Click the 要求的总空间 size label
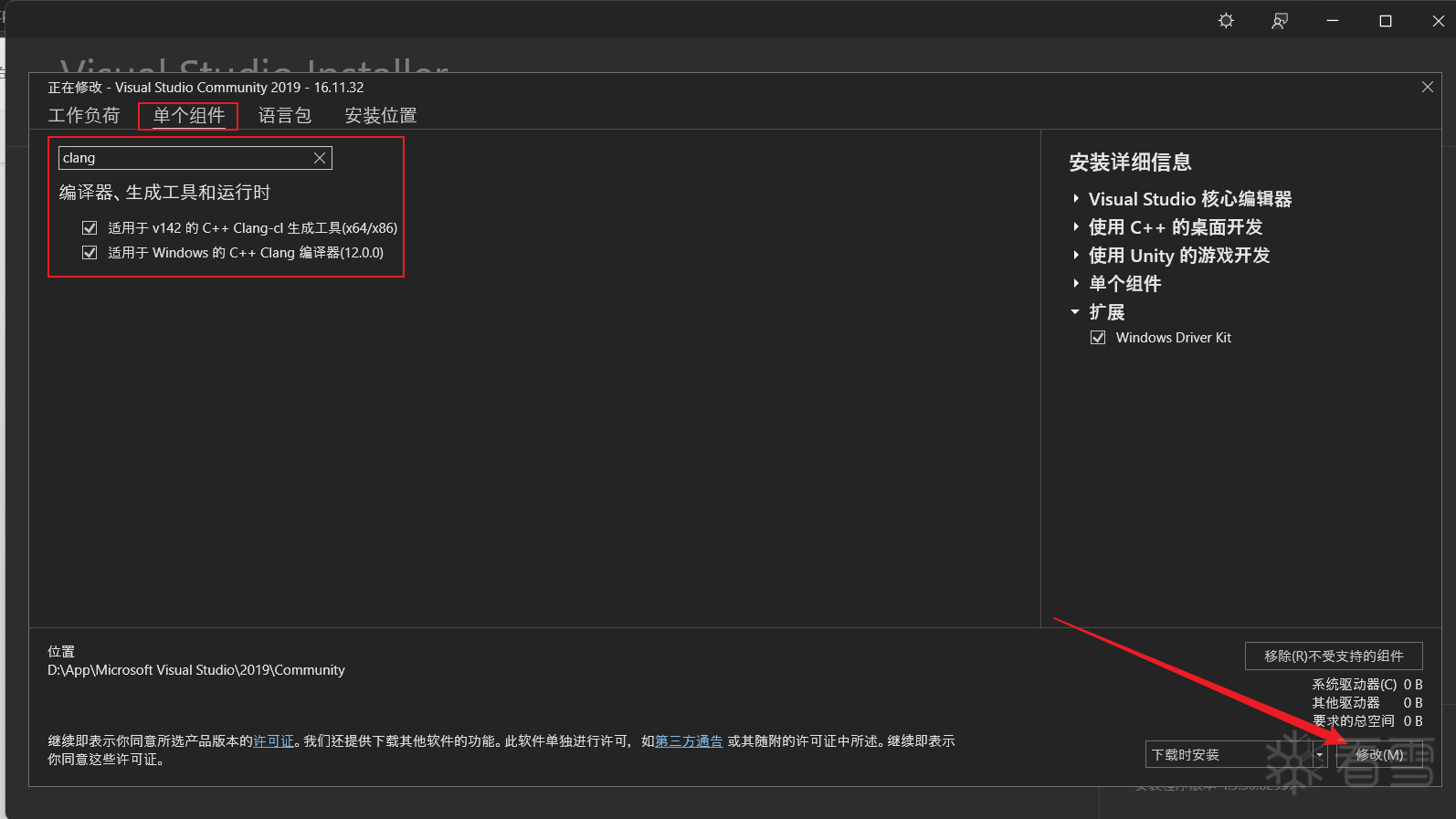1456x819 pixels. (x=1354, y=721)
